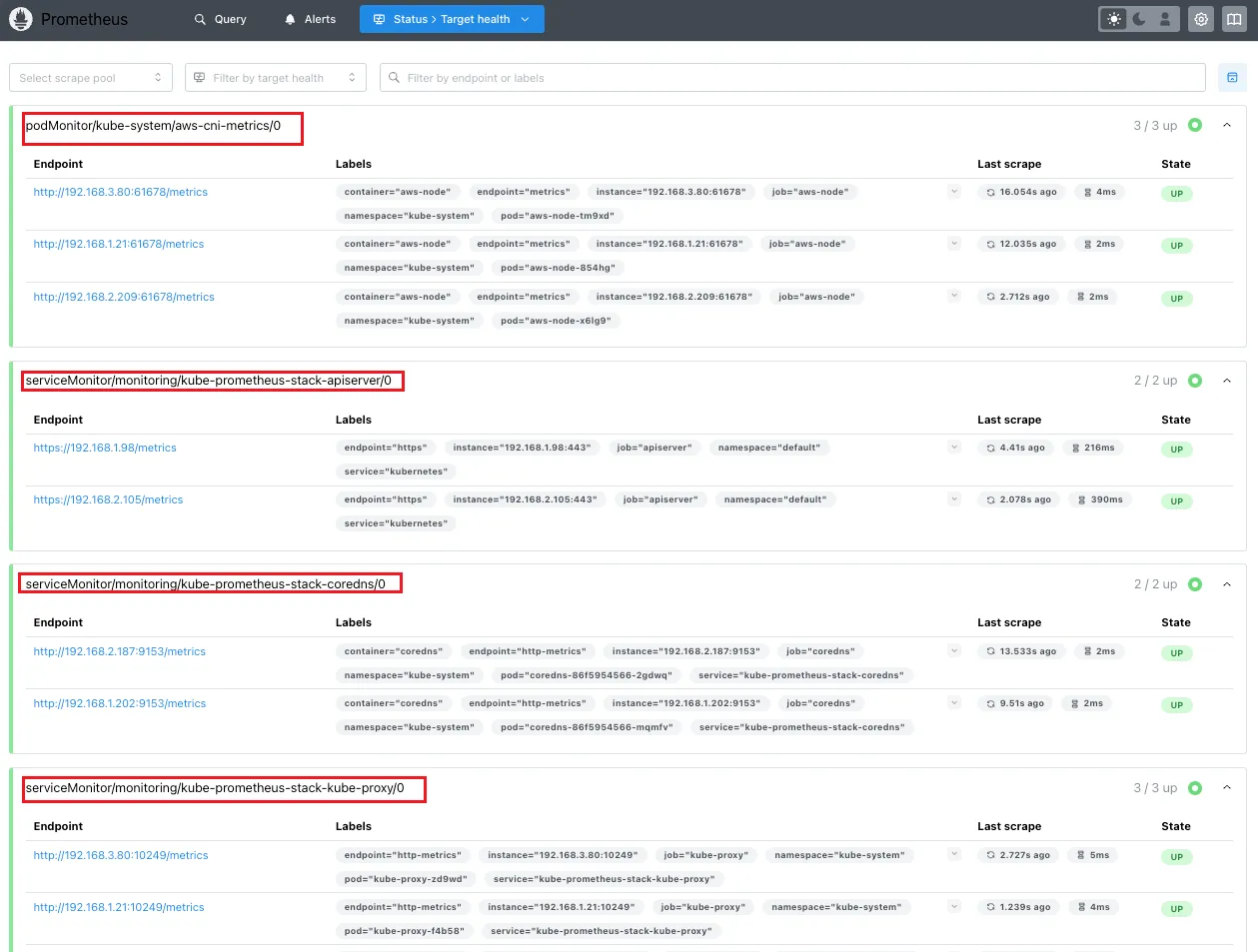
Task: Select browser-preference theme person icon
Action: click(1165, 19)
